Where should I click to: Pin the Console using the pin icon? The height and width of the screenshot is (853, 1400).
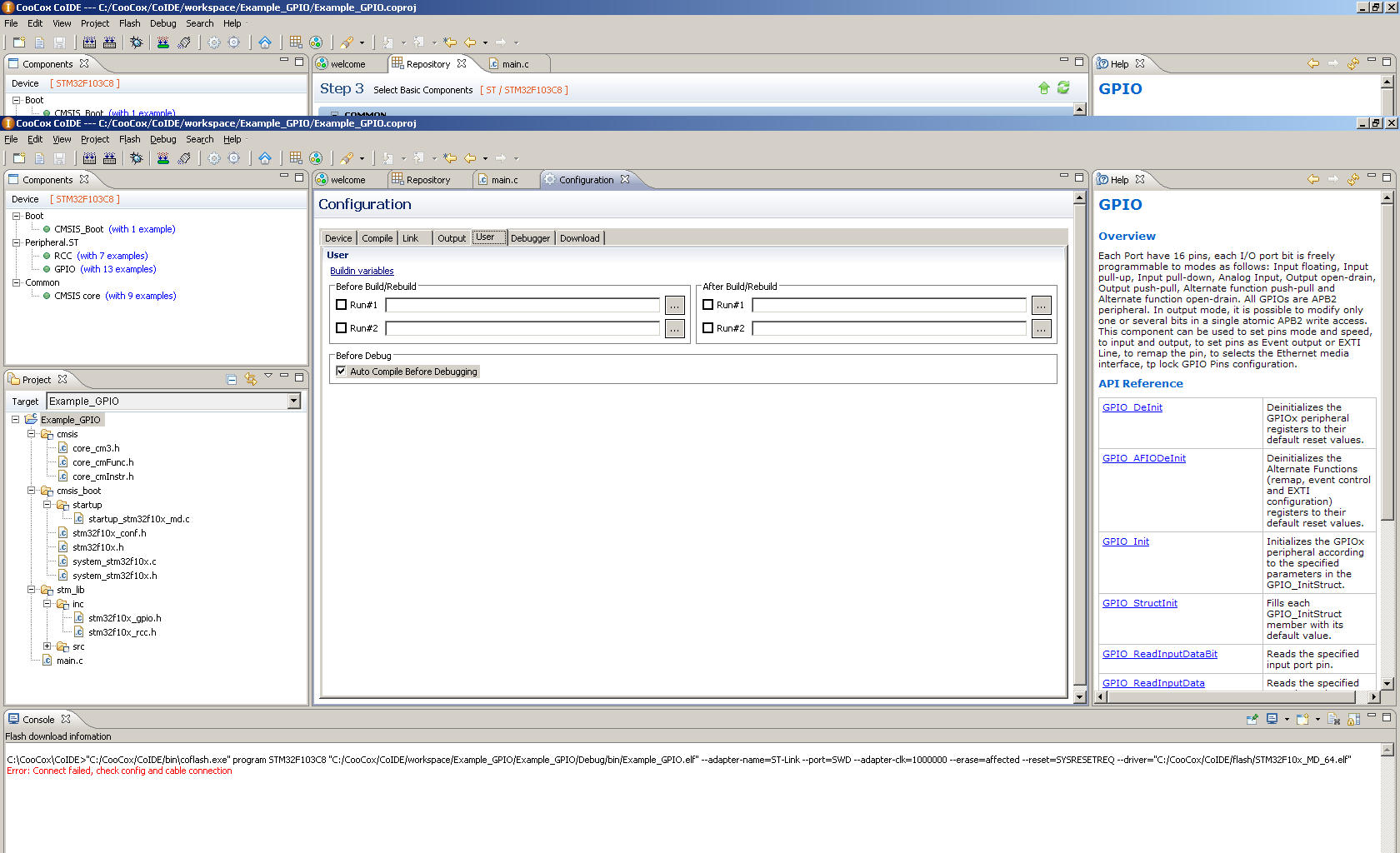(x=1252, y=720)
